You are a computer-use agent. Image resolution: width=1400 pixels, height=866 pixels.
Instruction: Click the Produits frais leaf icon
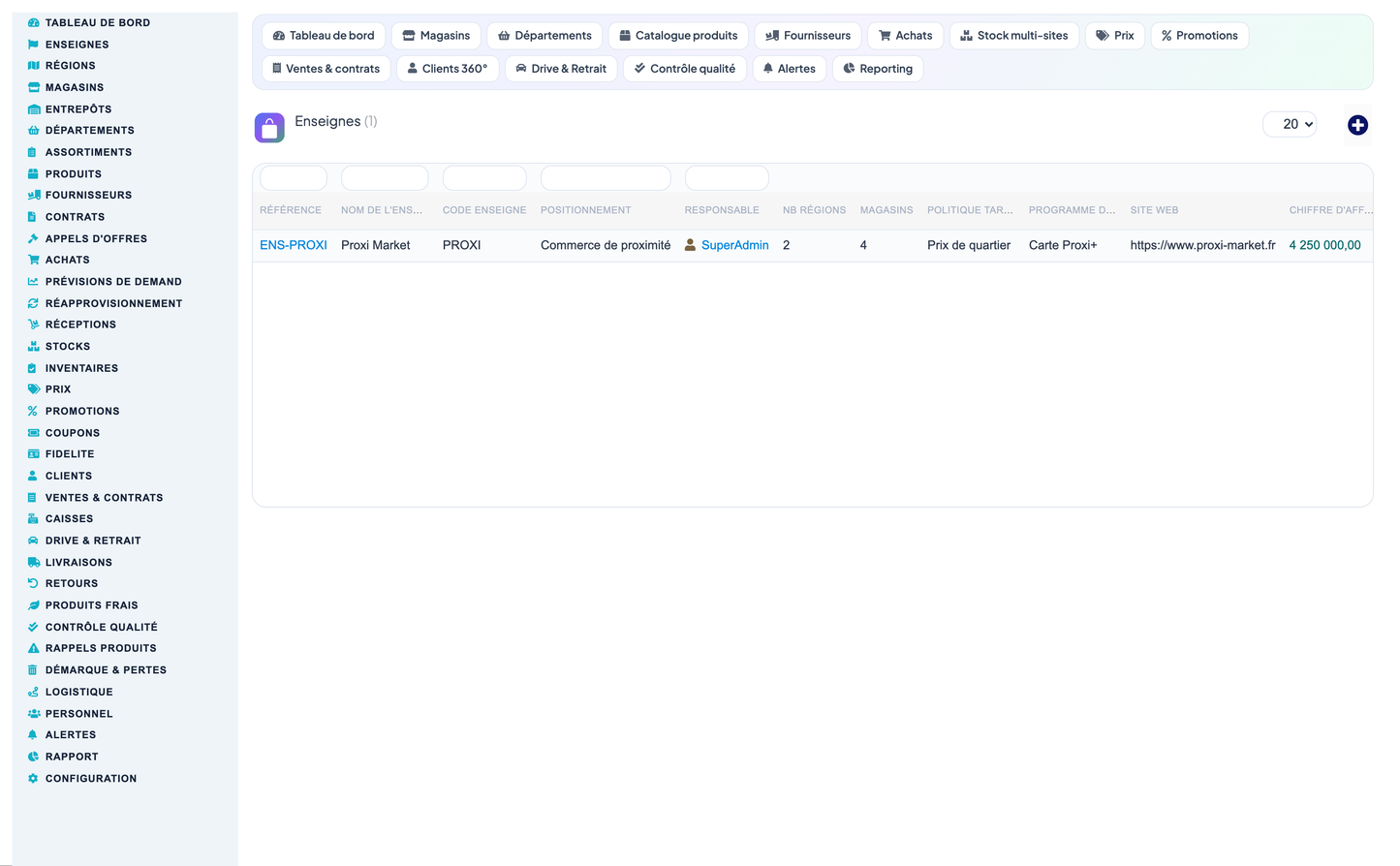click(33, 605)
